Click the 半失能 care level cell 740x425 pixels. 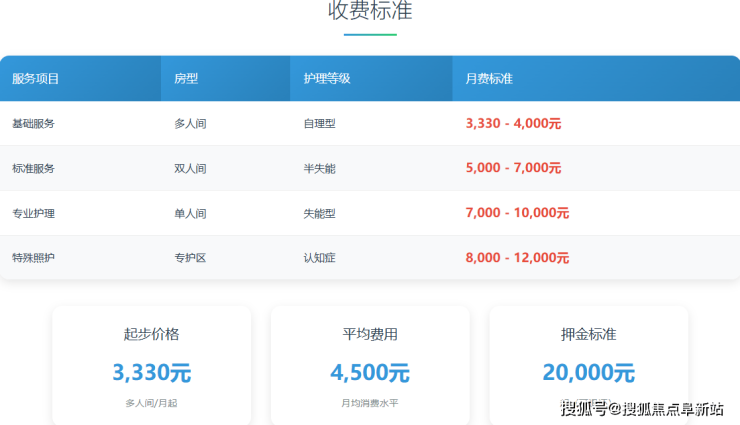(319, 169)
